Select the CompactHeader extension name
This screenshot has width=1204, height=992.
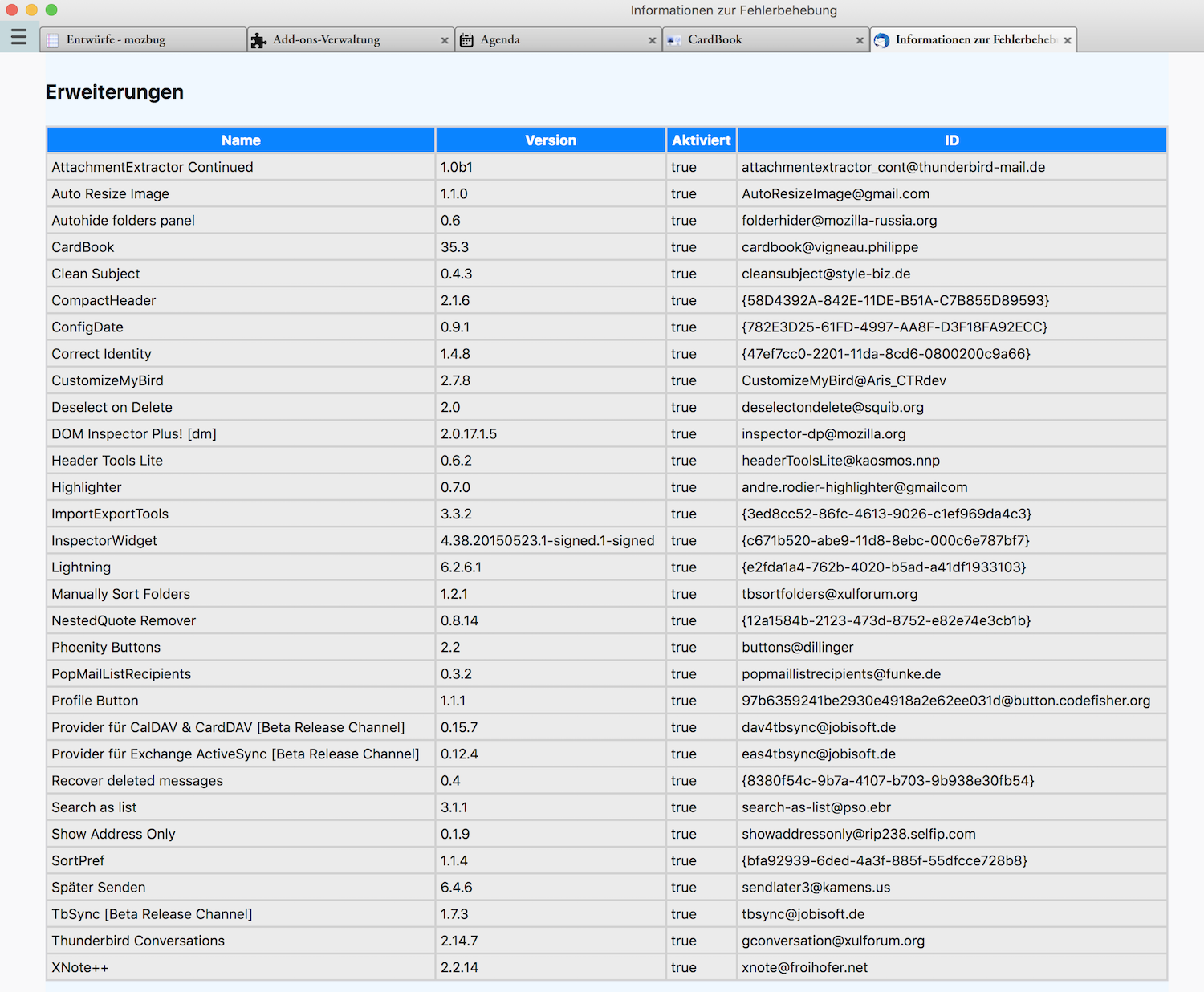coord(241,300)
